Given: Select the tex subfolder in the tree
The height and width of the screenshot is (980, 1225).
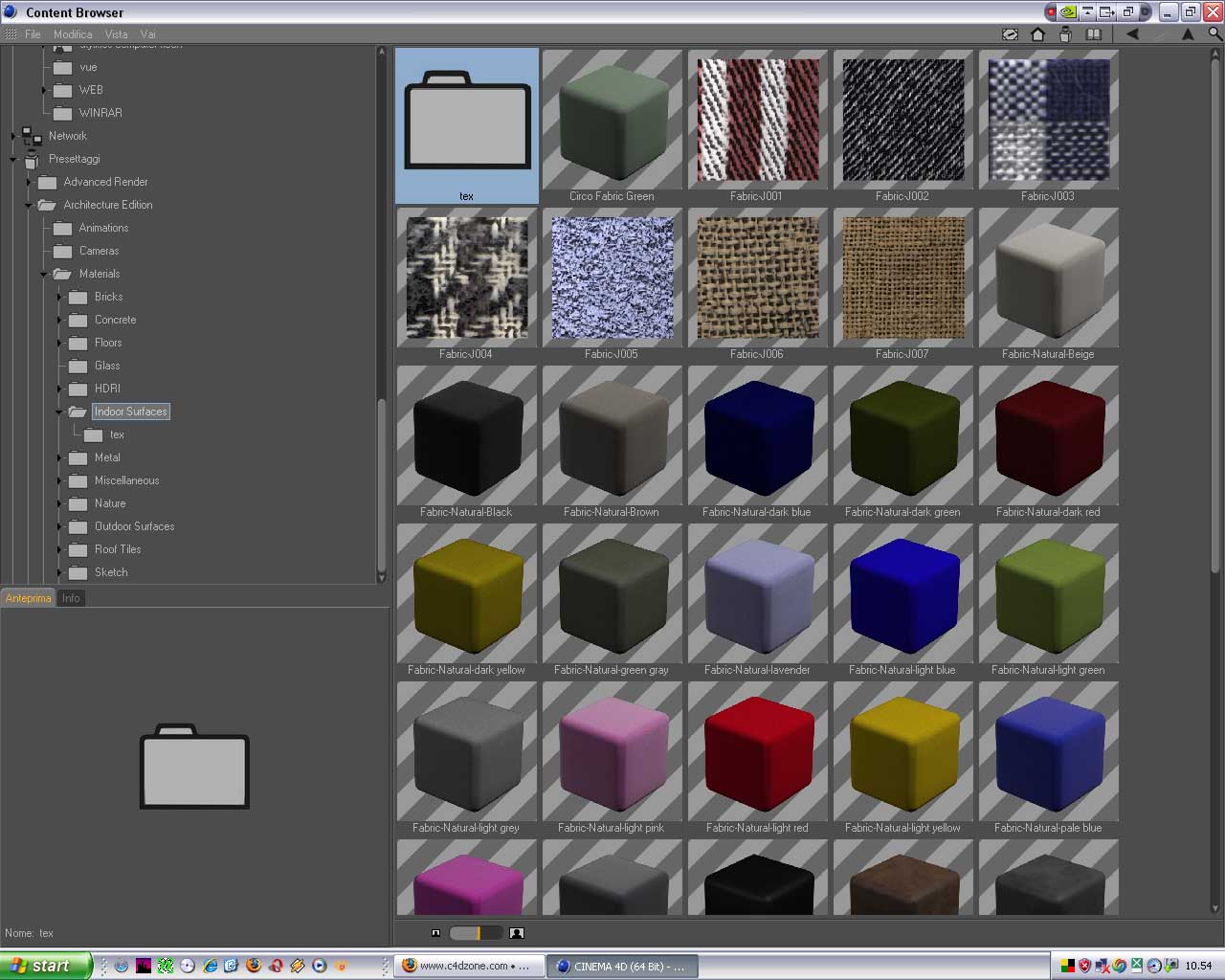Looking at the screenshot, I should (117, 434).
